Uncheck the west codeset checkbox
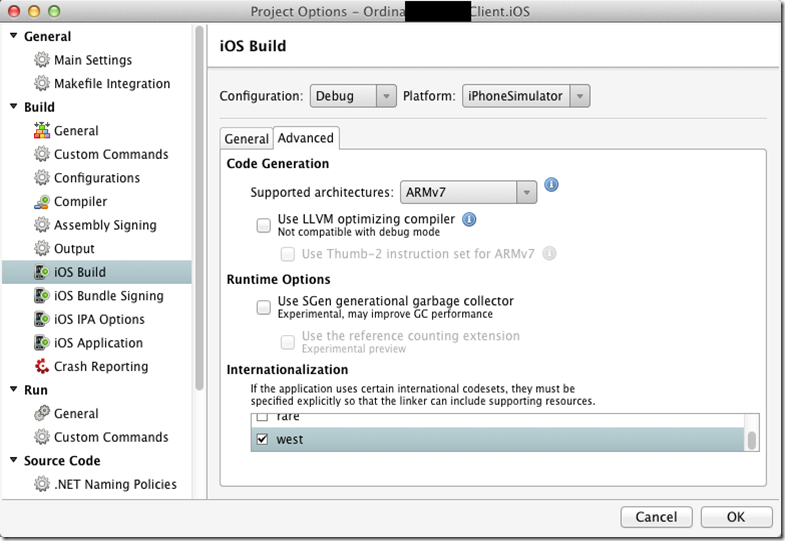The image size is (785, 541). pos(262,440)
